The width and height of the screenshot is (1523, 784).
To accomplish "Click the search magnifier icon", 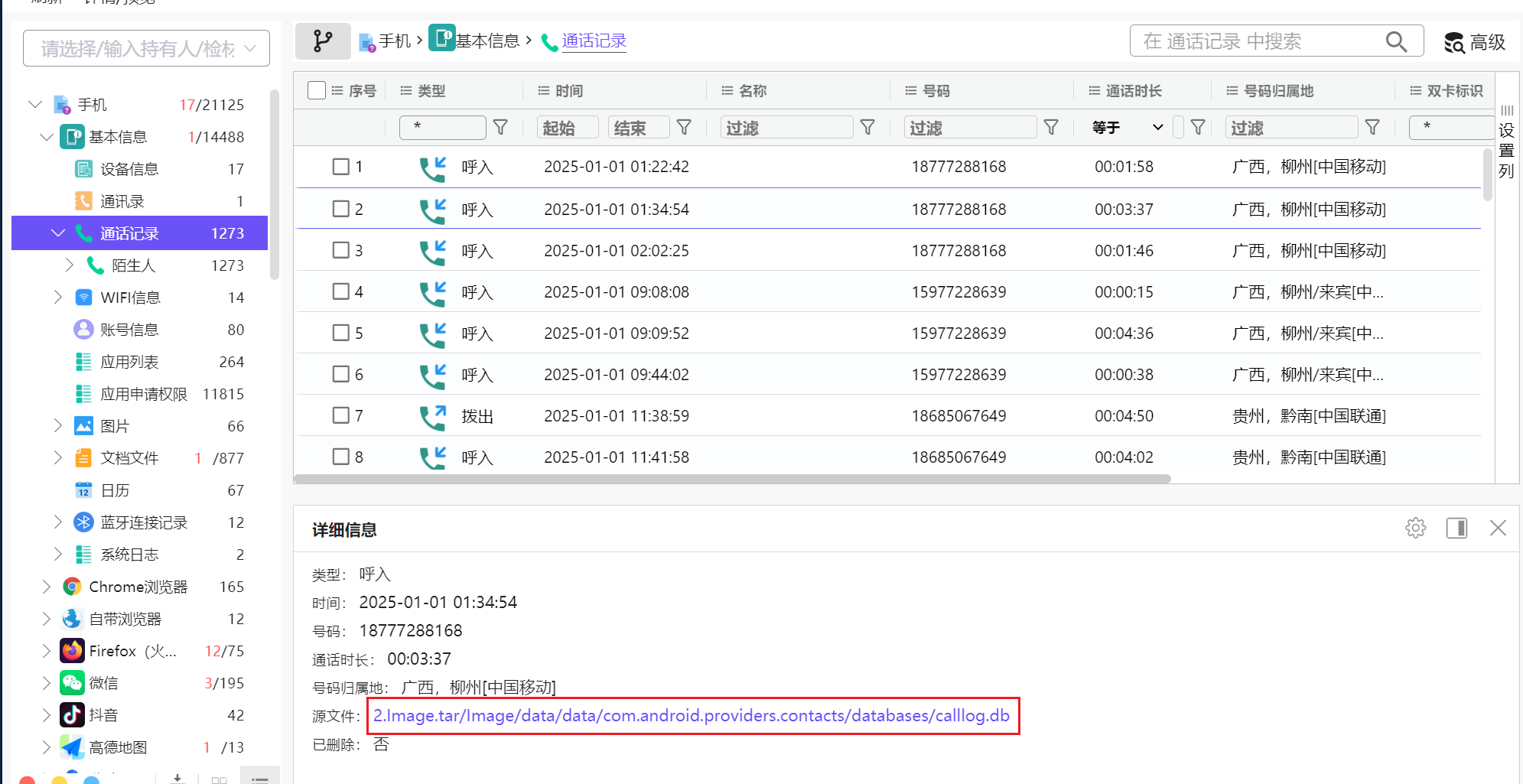I will tap(1396, 41).
